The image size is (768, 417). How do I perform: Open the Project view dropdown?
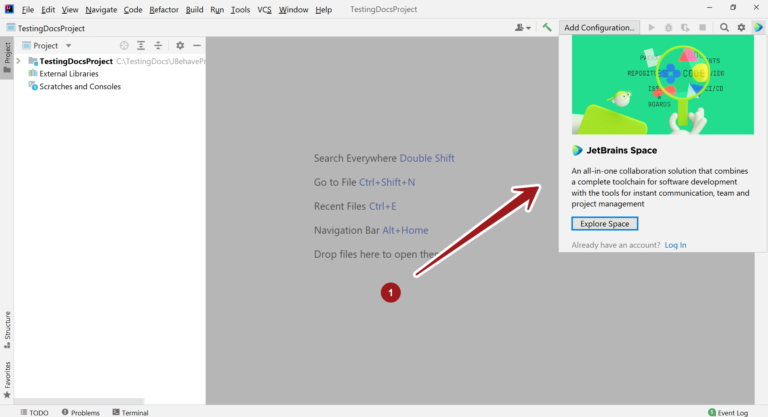tap(68, 46)
